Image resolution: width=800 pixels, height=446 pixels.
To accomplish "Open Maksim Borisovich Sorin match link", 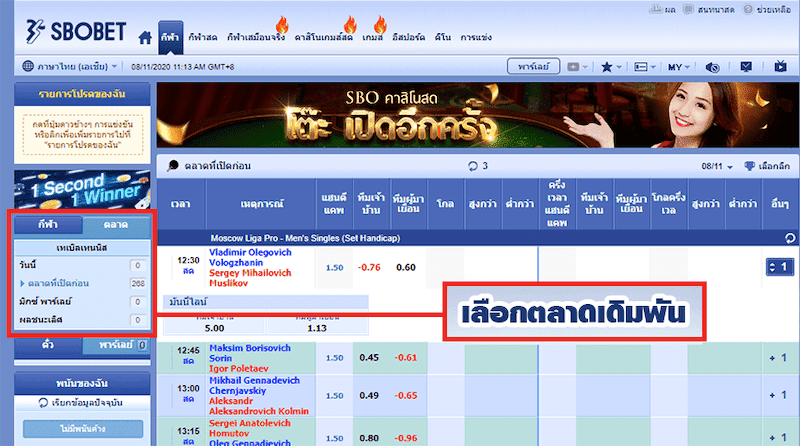I will pyautogui.click(x=249, y=353).
